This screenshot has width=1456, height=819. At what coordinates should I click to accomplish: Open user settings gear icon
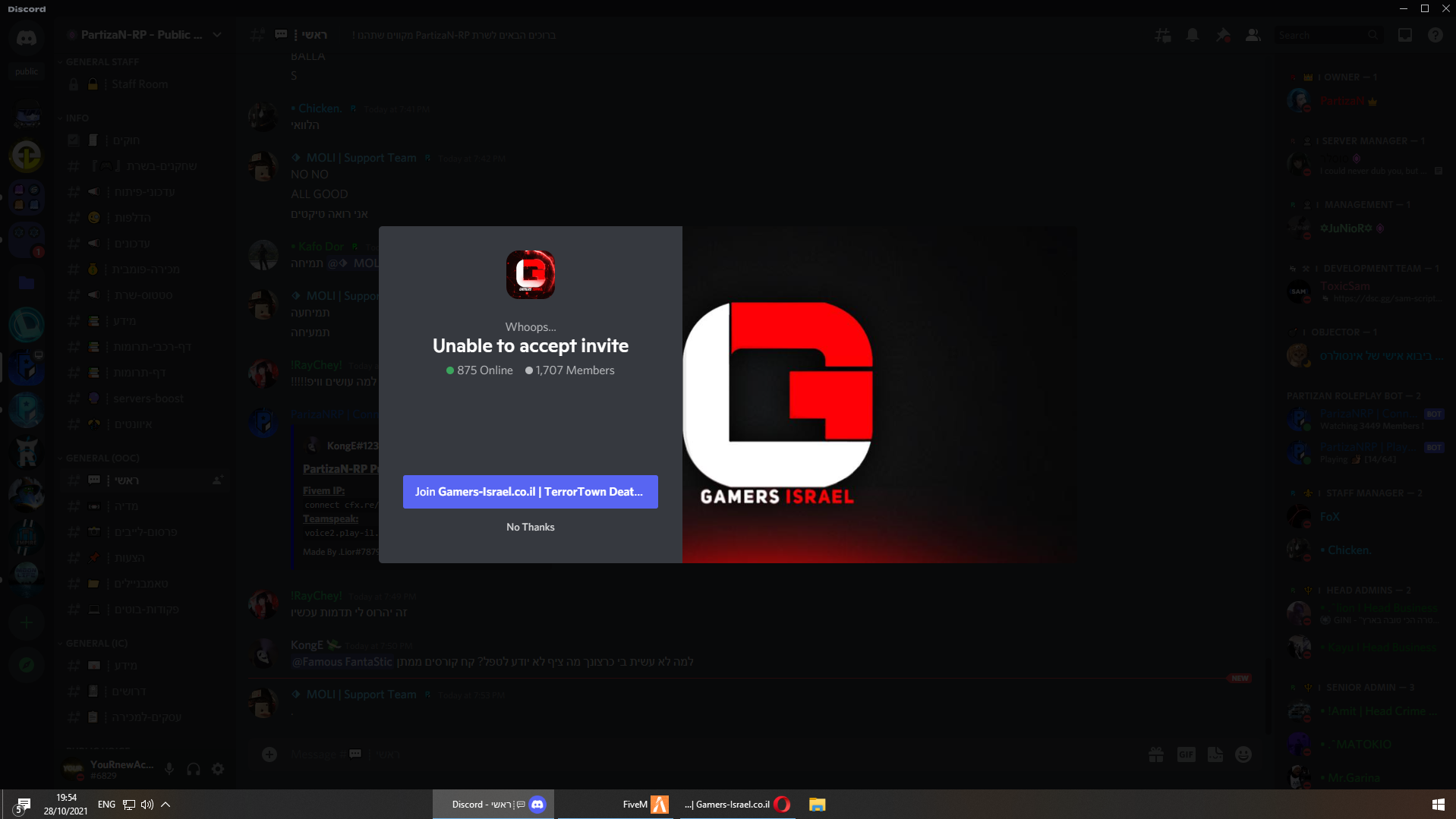218,769
